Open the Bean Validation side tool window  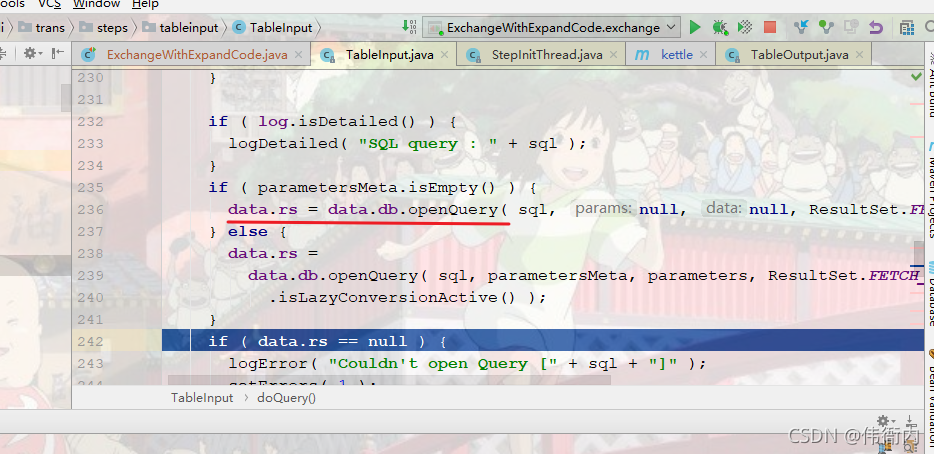(929, 399)
